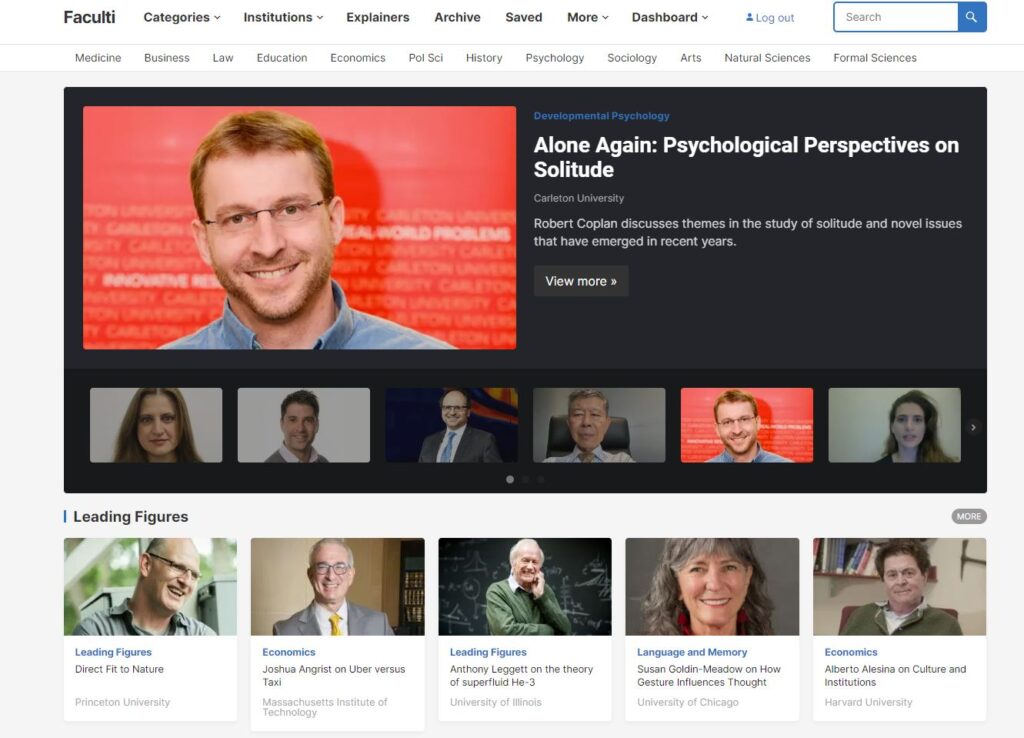
Task: Open the Institutions dropdown
Action: tap(283, 17)
